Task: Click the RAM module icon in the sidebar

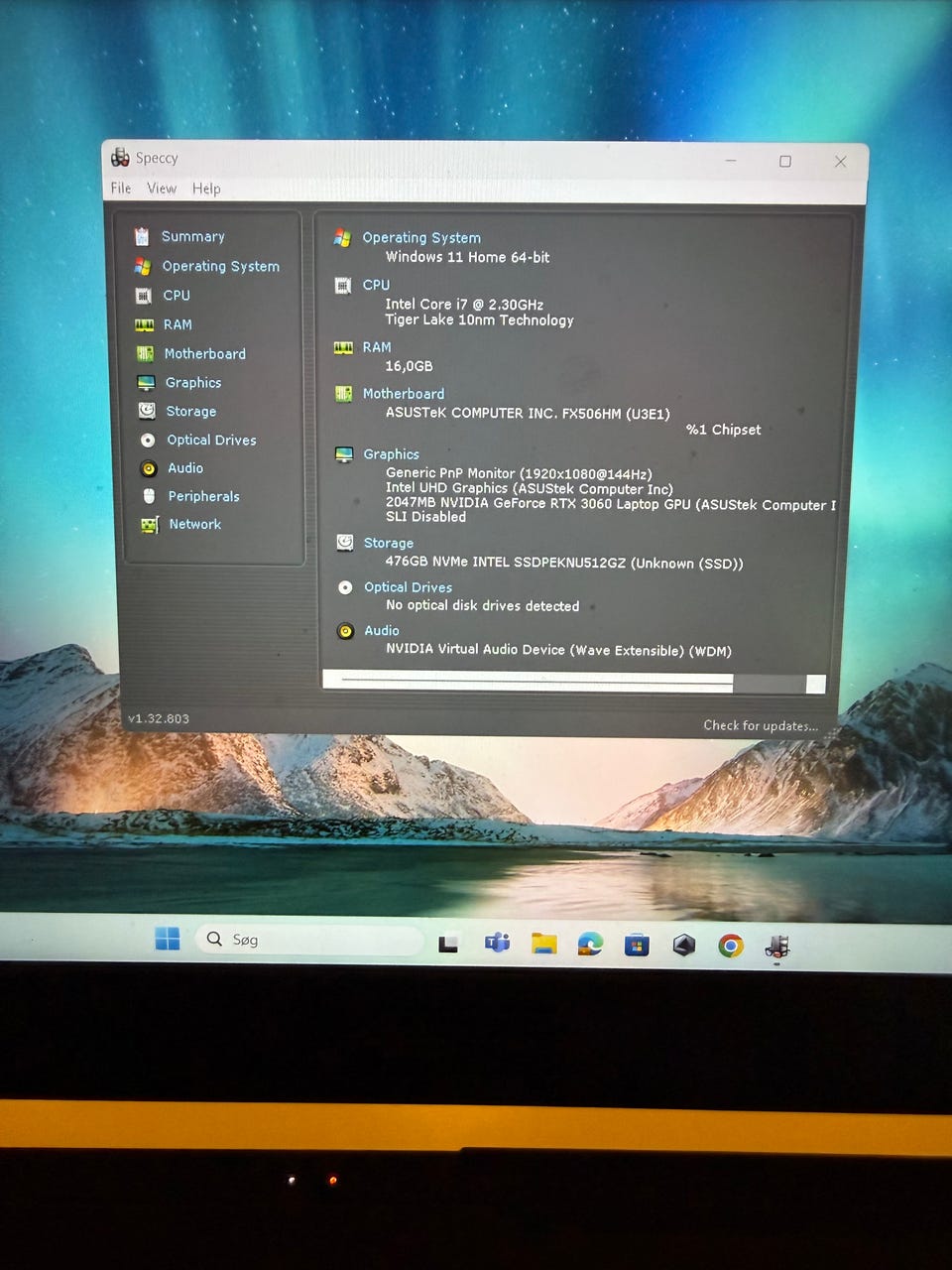Action: [x=145, y=324]
